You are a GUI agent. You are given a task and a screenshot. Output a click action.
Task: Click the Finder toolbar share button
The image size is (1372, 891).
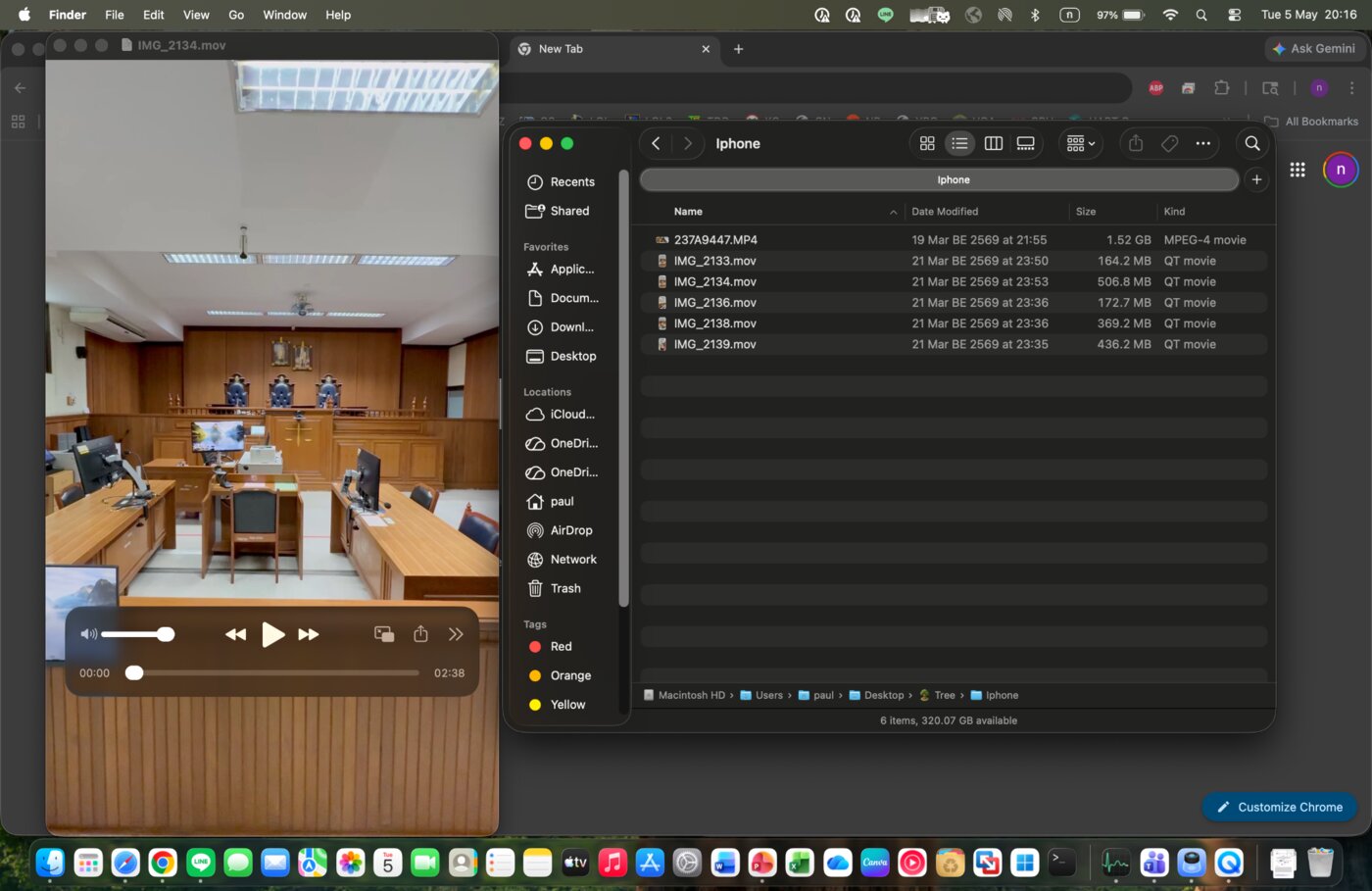(x=1136, y=143)
